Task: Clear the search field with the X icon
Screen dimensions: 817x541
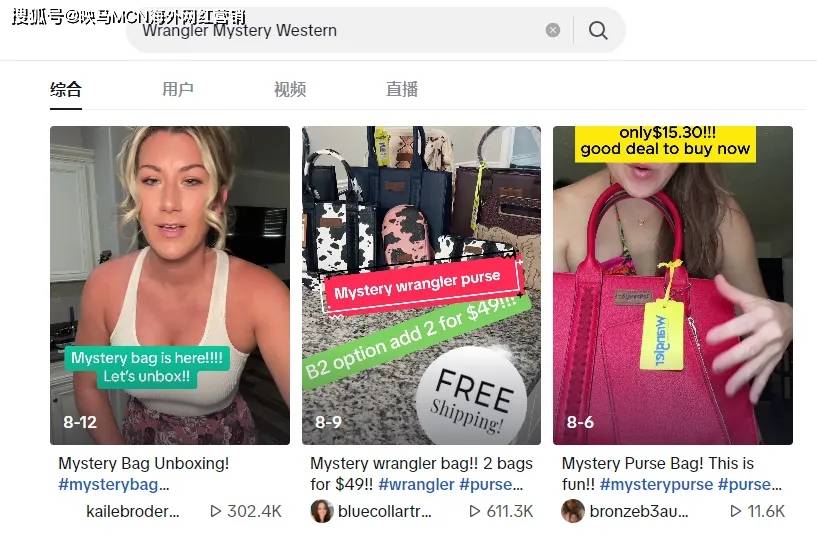Action: (553, 31)
